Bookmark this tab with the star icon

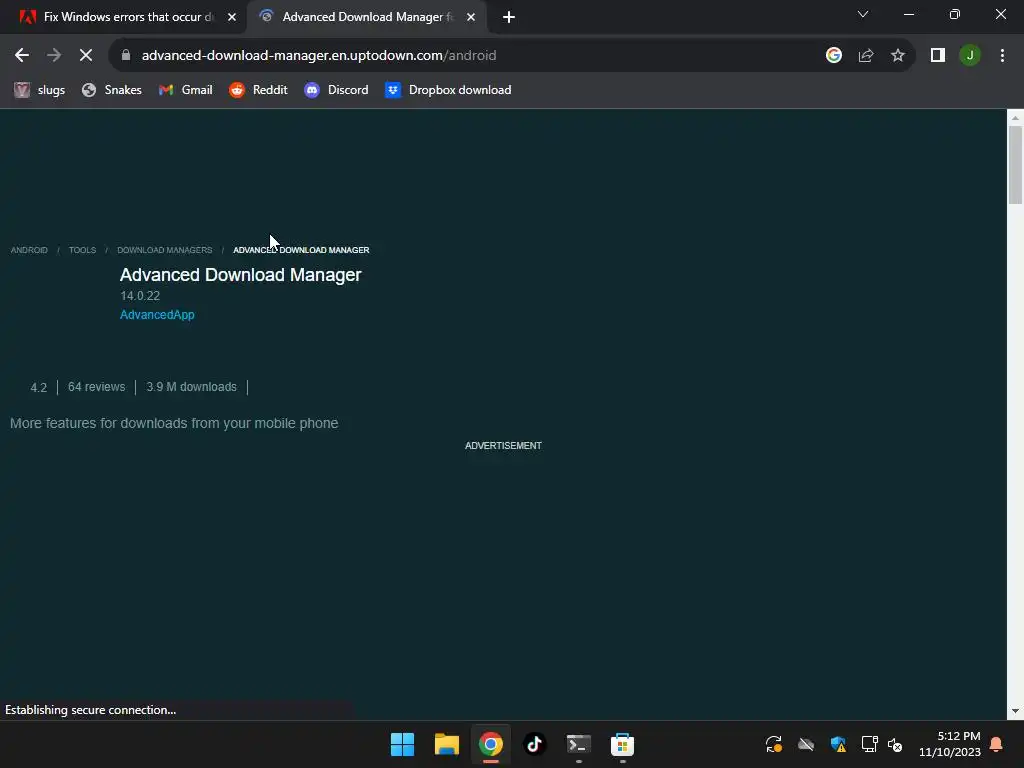point(898,56)
